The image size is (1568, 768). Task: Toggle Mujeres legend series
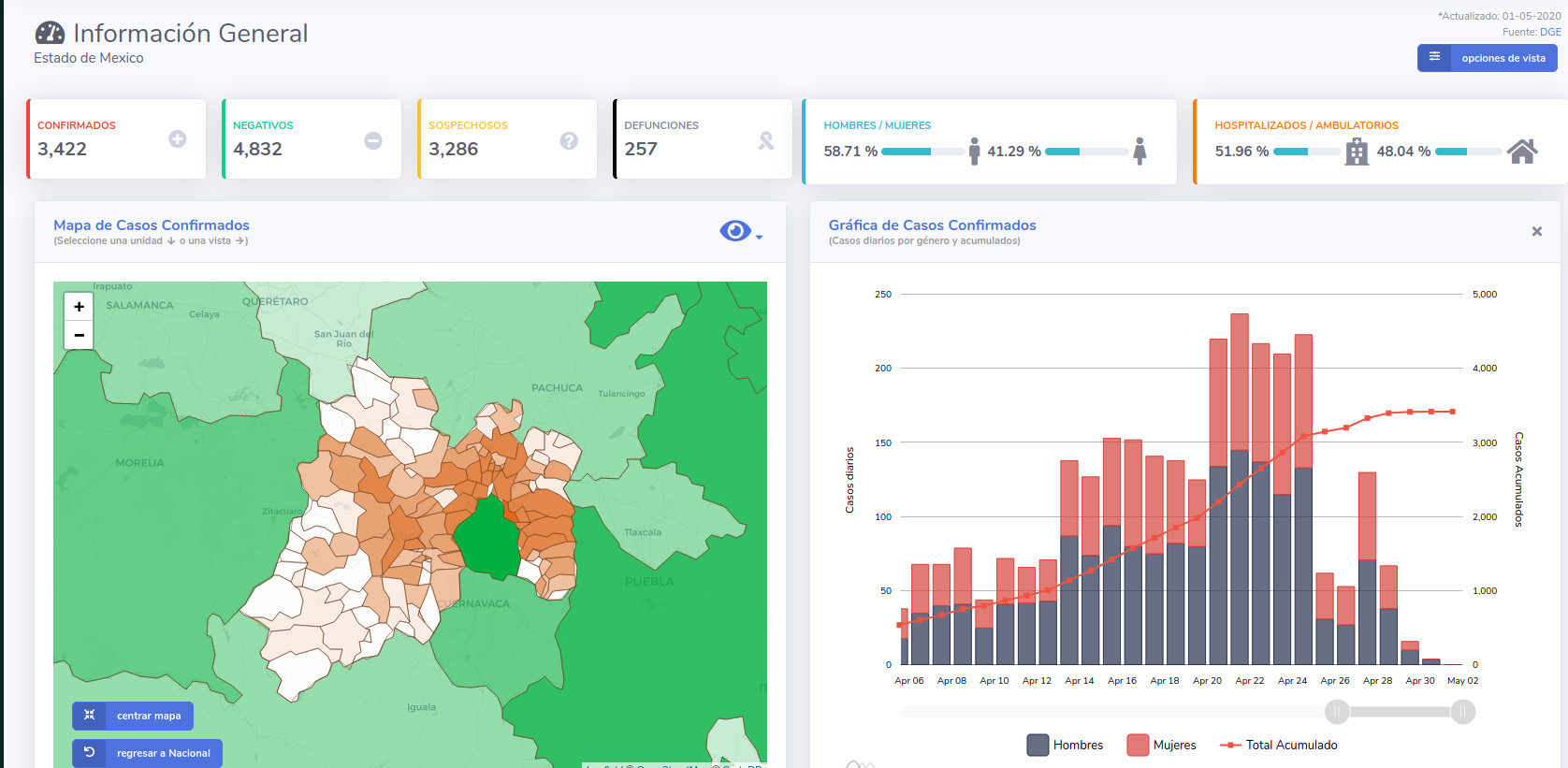coord(1162,745)
